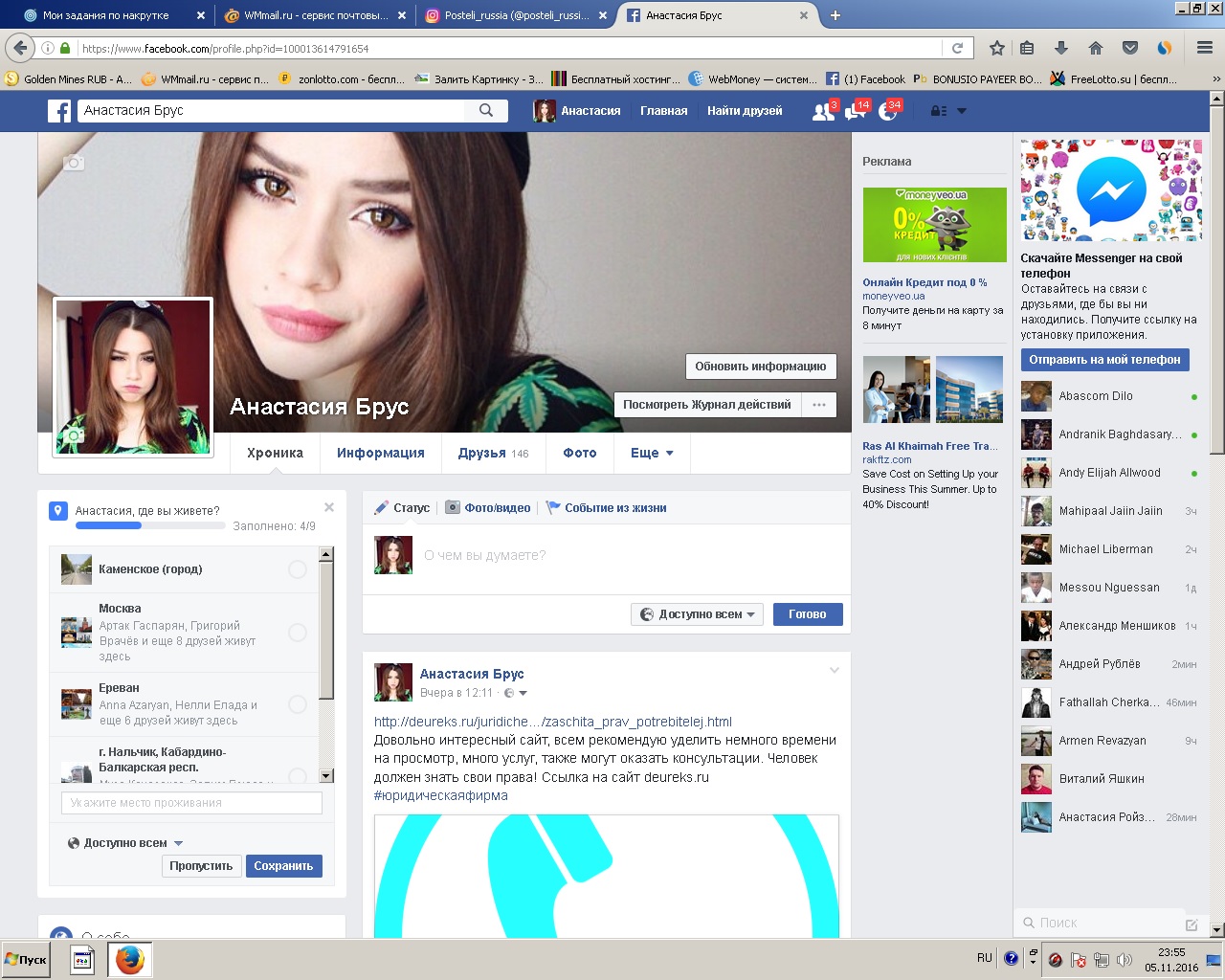Open post audience selector next to 'Вчера в 12:11'

(516, 693)
